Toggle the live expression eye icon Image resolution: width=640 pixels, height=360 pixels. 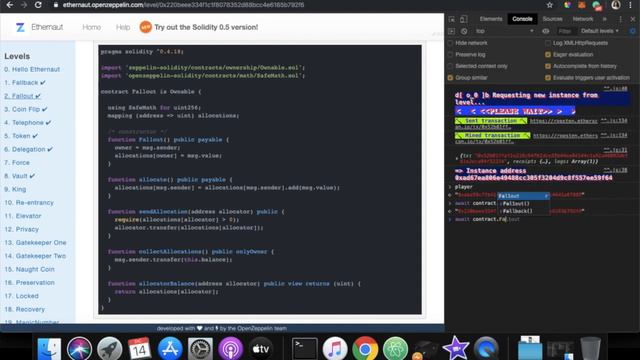pyautogui.click(x=546, y=31)
